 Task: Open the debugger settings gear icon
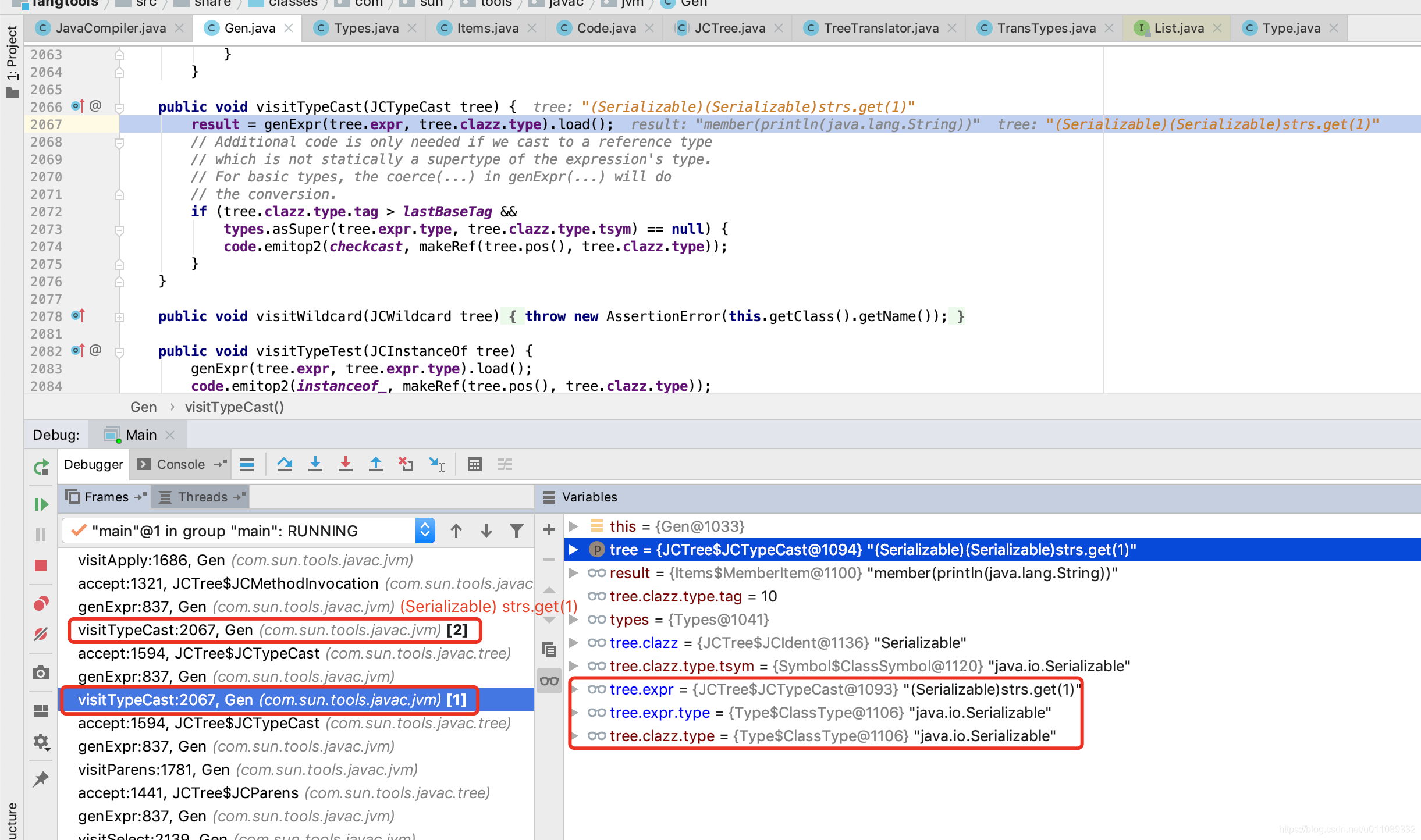tap(41, 742)
